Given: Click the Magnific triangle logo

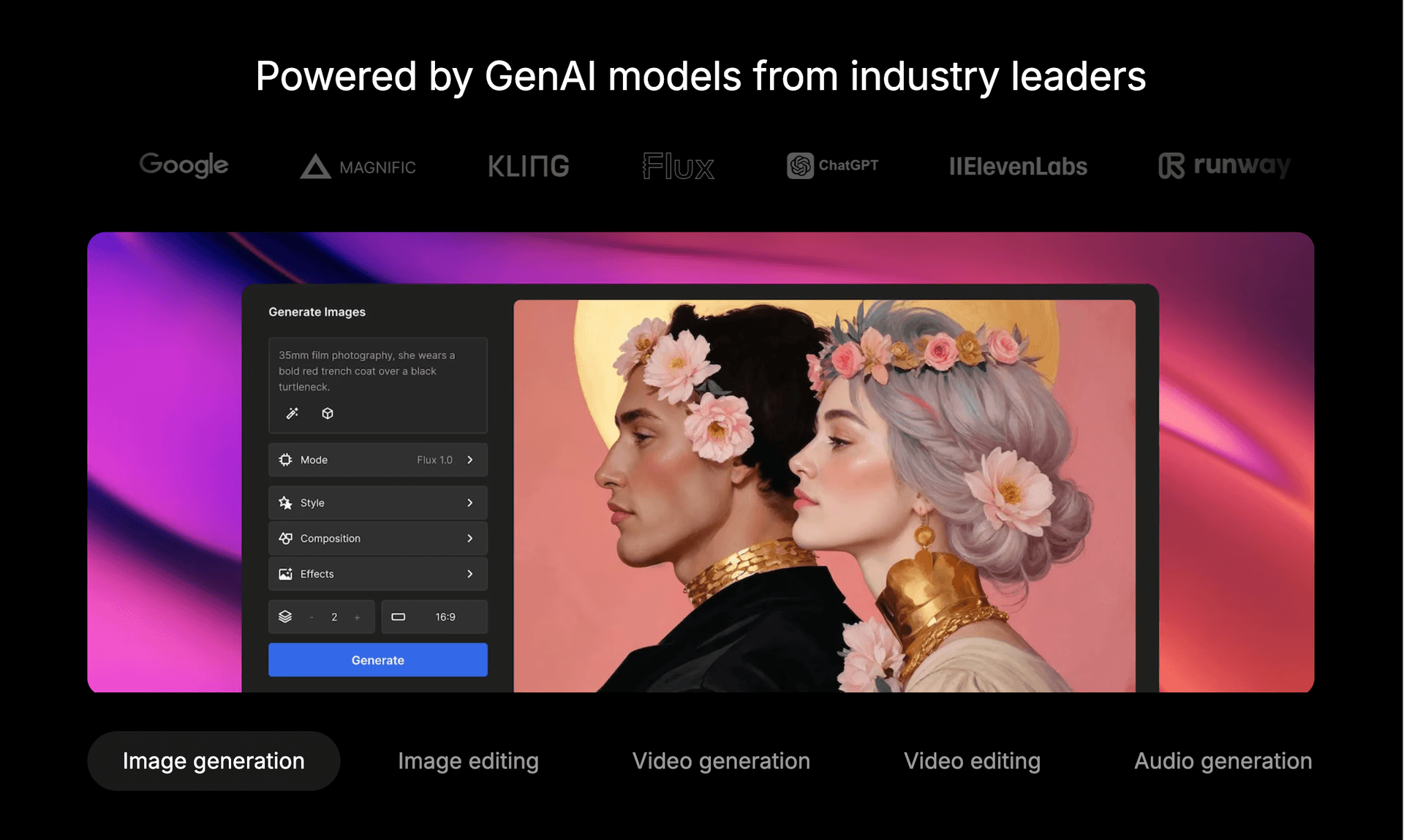Looking at the screenshot, I should [x=315, y=167].
